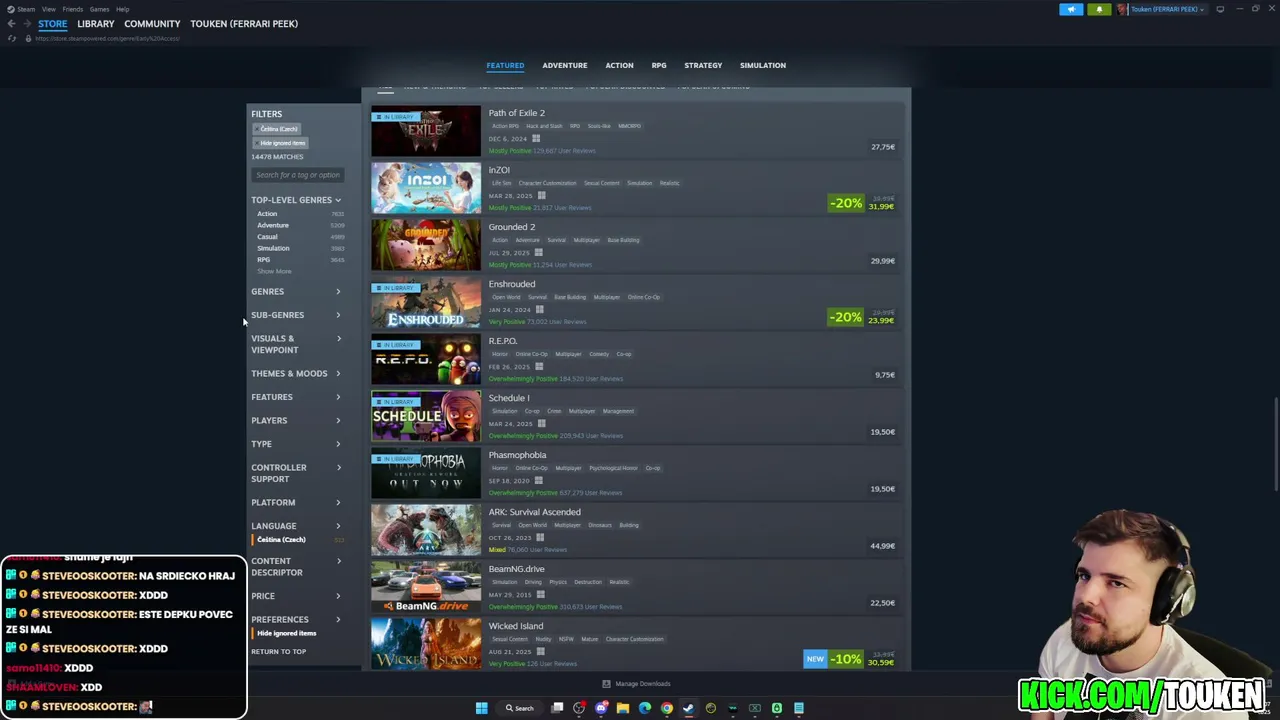The height and width of the screenshot is (720, 1280).
Task: Open the BeamNG.drive thumbnail
Action: pos(426,587)
